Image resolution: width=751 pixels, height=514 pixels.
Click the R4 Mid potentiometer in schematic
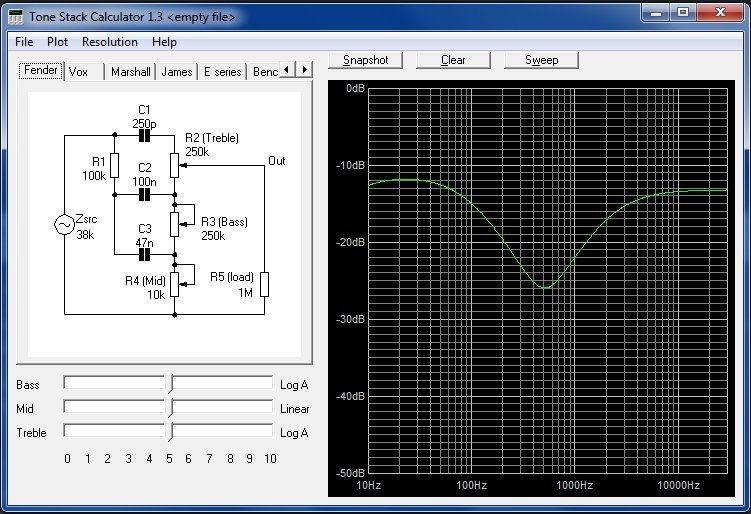pyautogui.click(x=176, y=283)
